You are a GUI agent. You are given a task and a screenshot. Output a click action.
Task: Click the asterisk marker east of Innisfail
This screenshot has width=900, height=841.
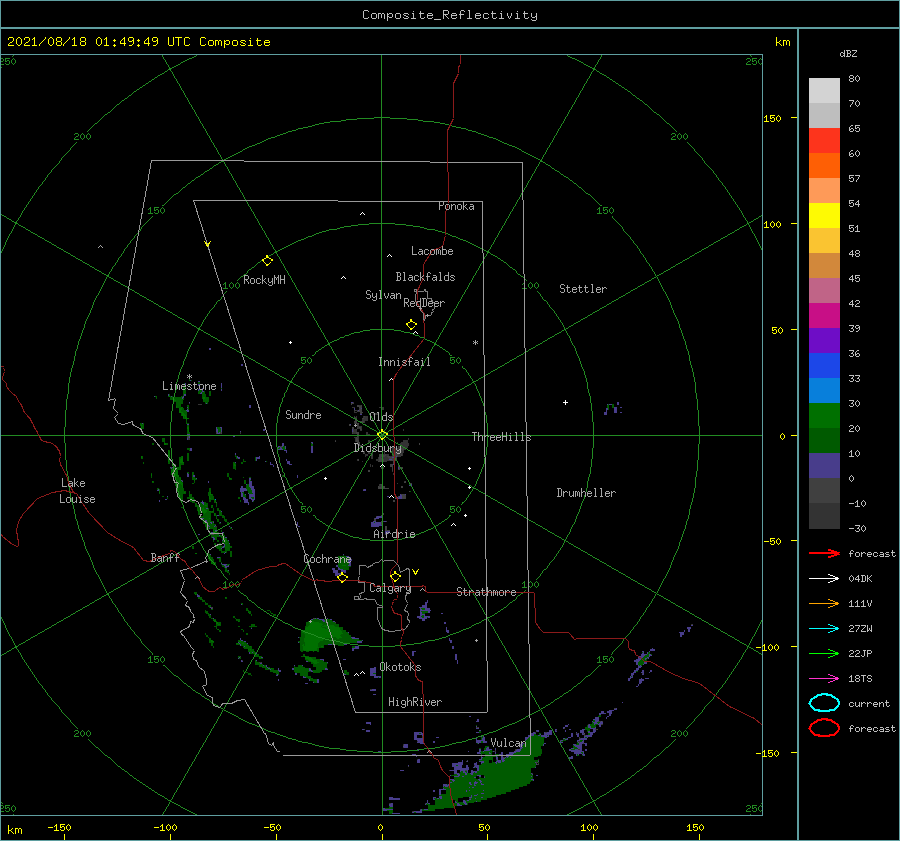[x=475, y=343]
